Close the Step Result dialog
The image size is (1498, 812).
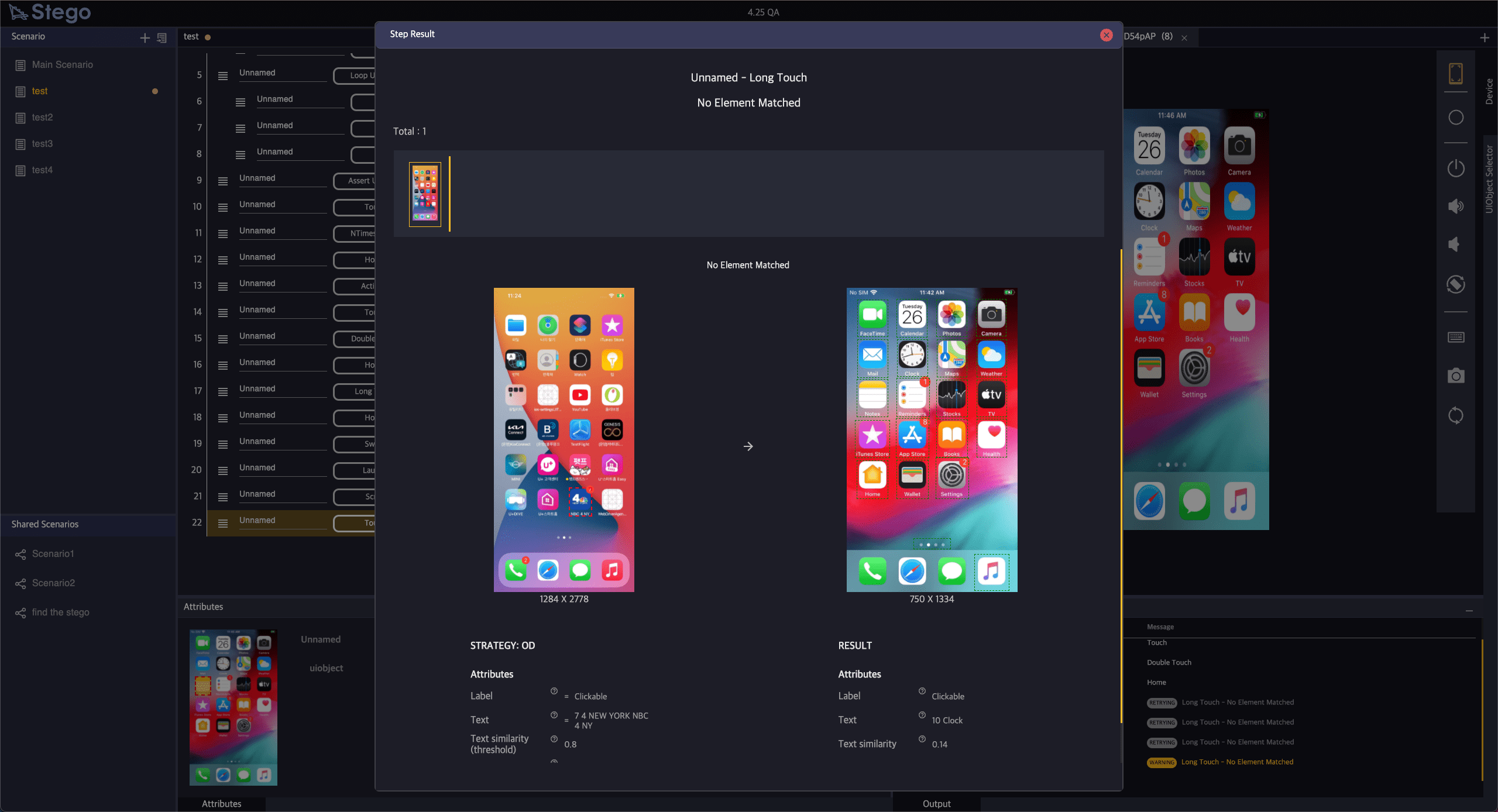point(1106,35)
